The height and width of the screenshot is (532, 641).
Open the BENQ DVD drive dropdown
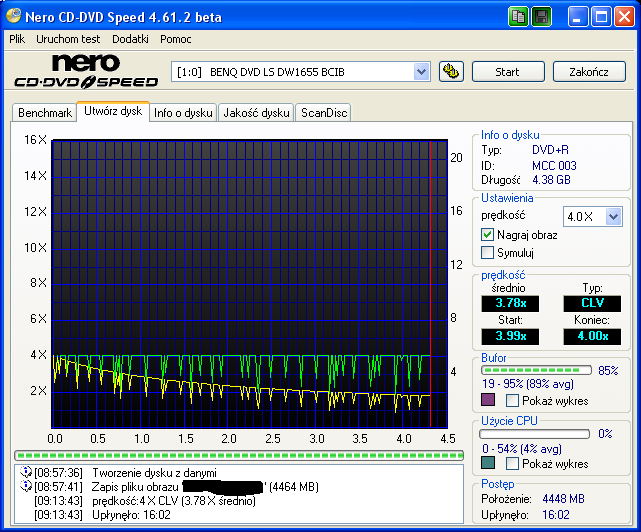(x=421, y=72)
